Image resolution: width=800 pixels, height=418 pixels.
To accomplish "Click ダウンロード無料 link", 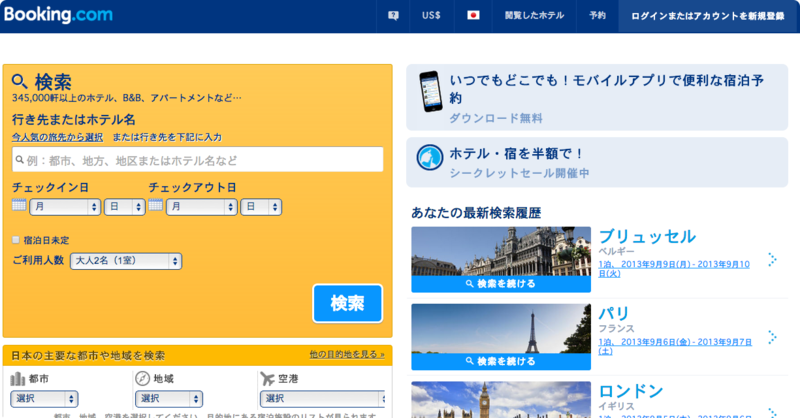I will (496, 118).
